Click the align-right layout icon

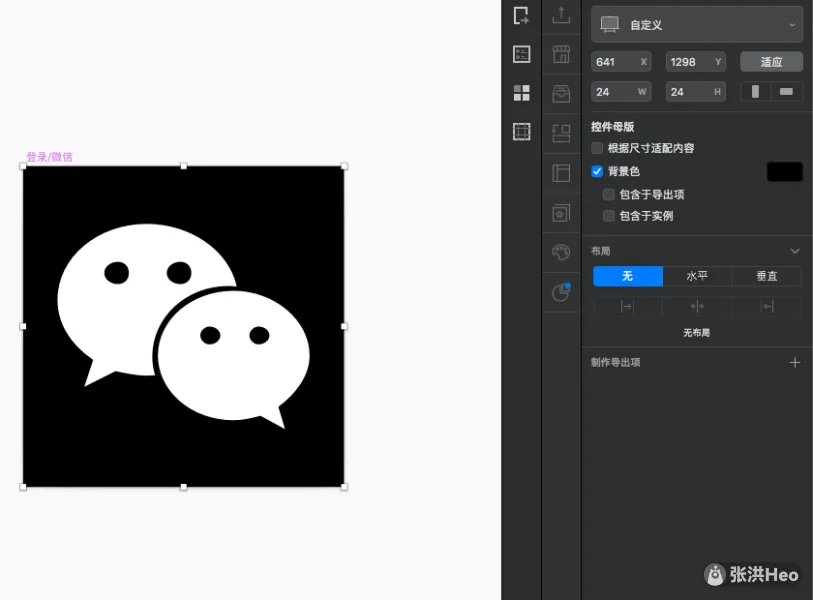(767, 306)
